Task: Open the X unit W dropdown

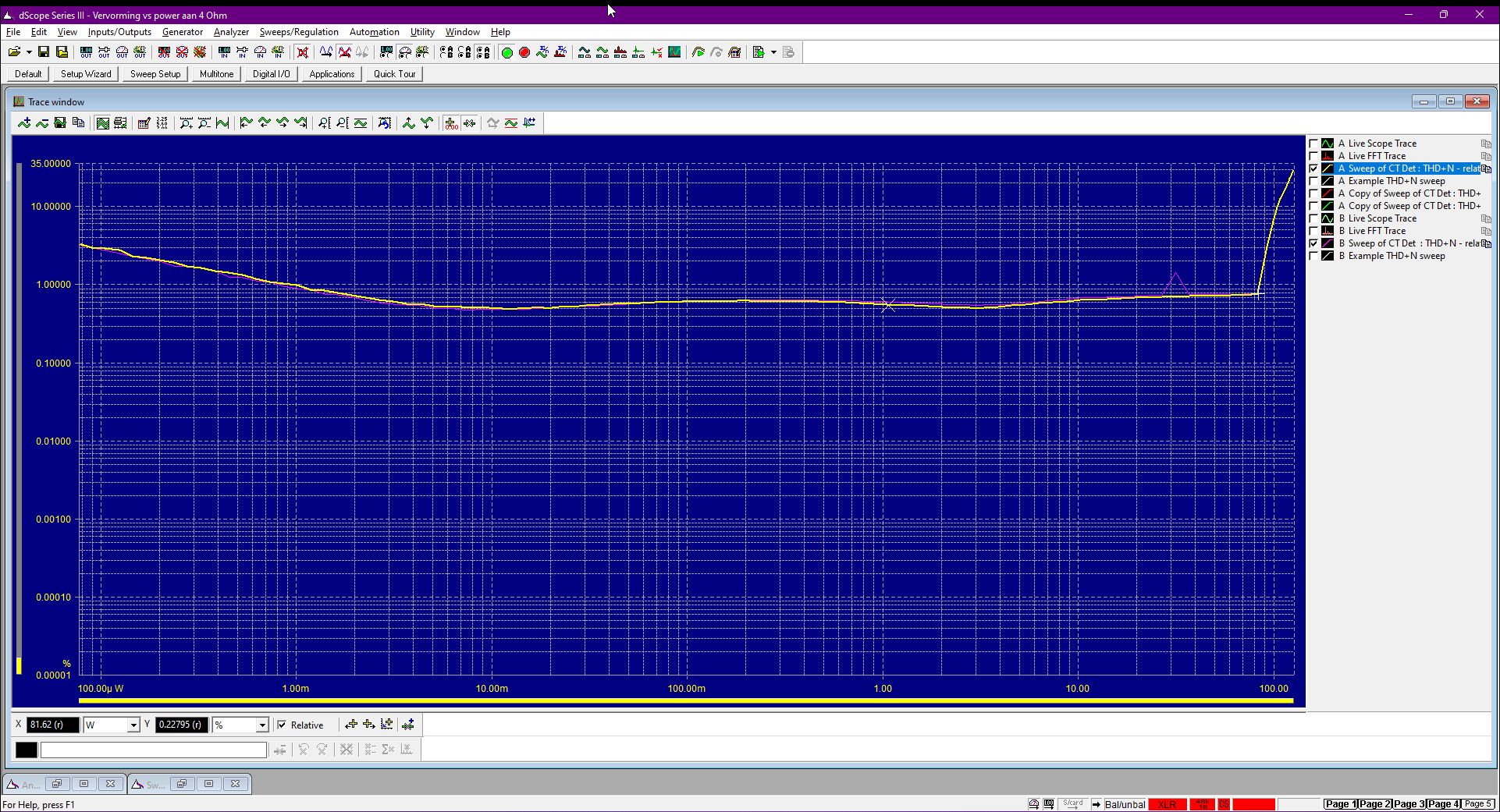Action: tap(133, 725)
